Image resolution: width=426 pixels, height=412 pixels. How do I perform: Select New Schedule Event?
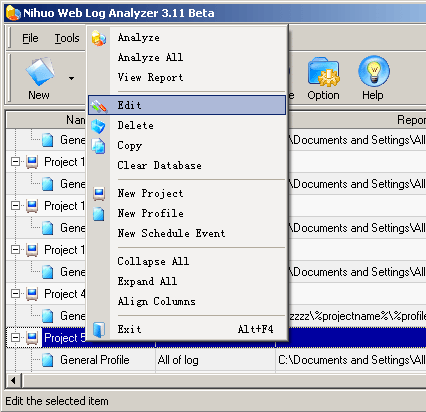[x=187, y=233]
